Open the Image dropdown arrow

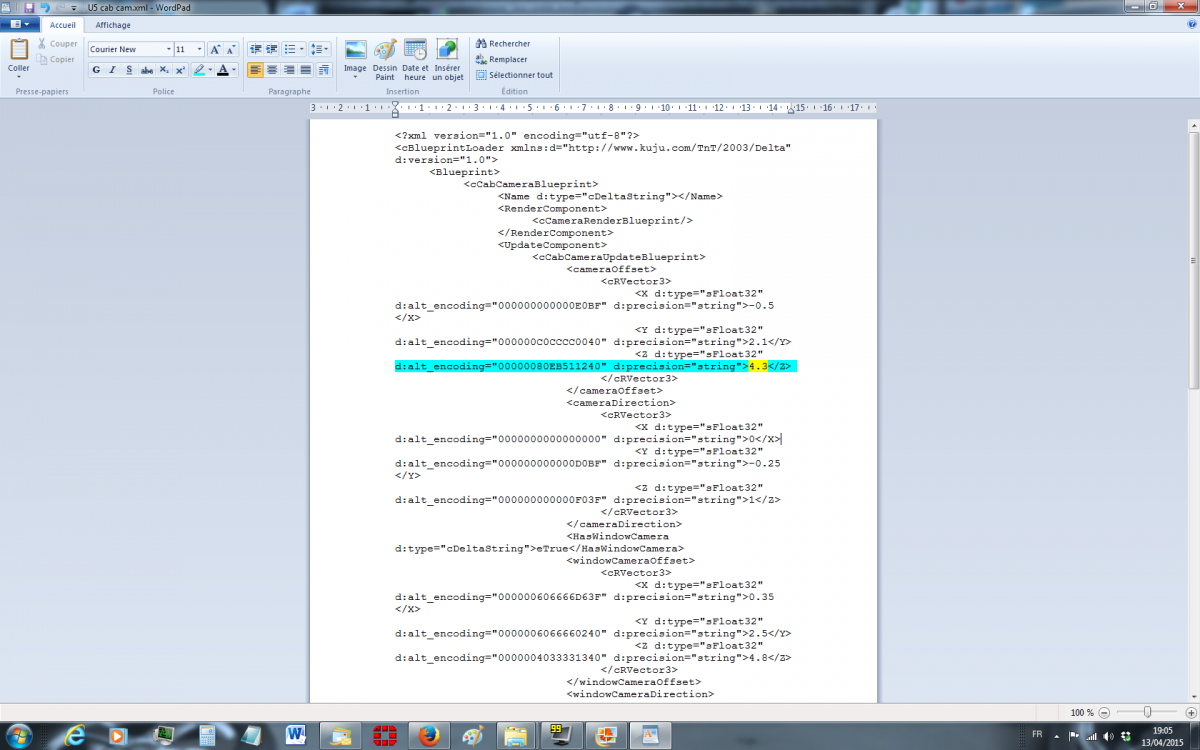click(x=355, y=77)
